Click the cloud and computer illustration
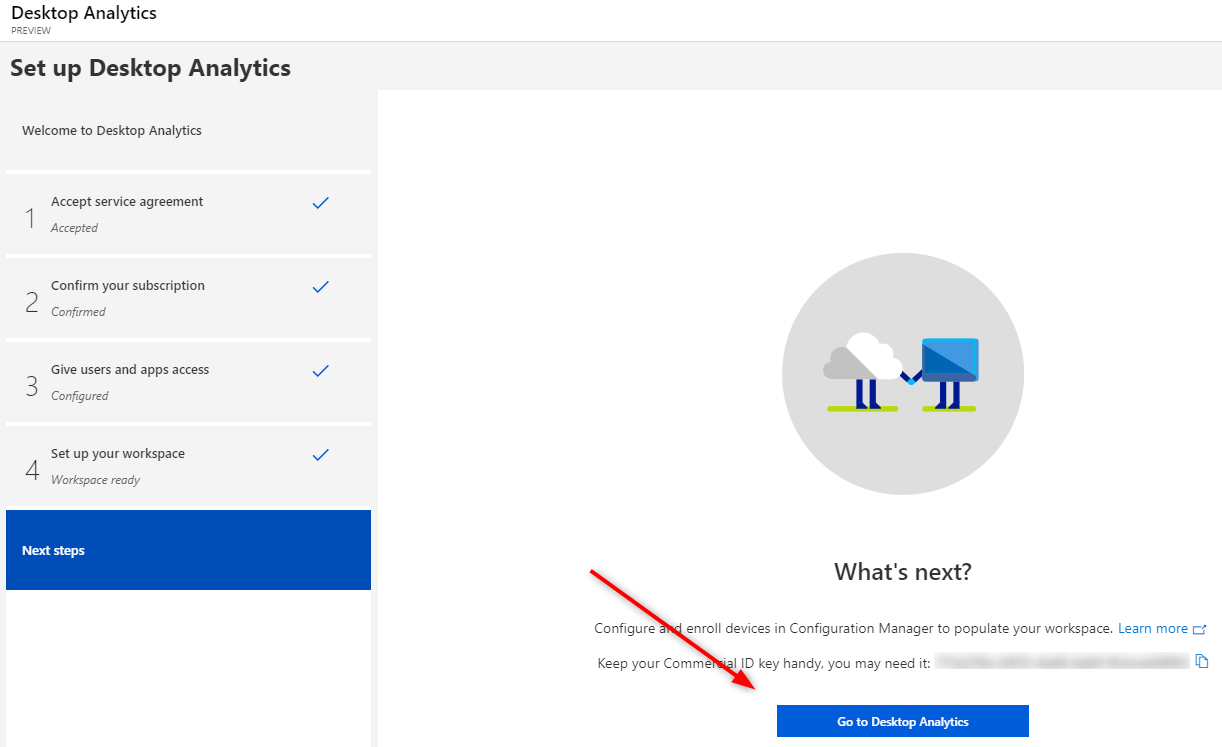The width and height of the screenshot is (1222, 747). point(903,373)
